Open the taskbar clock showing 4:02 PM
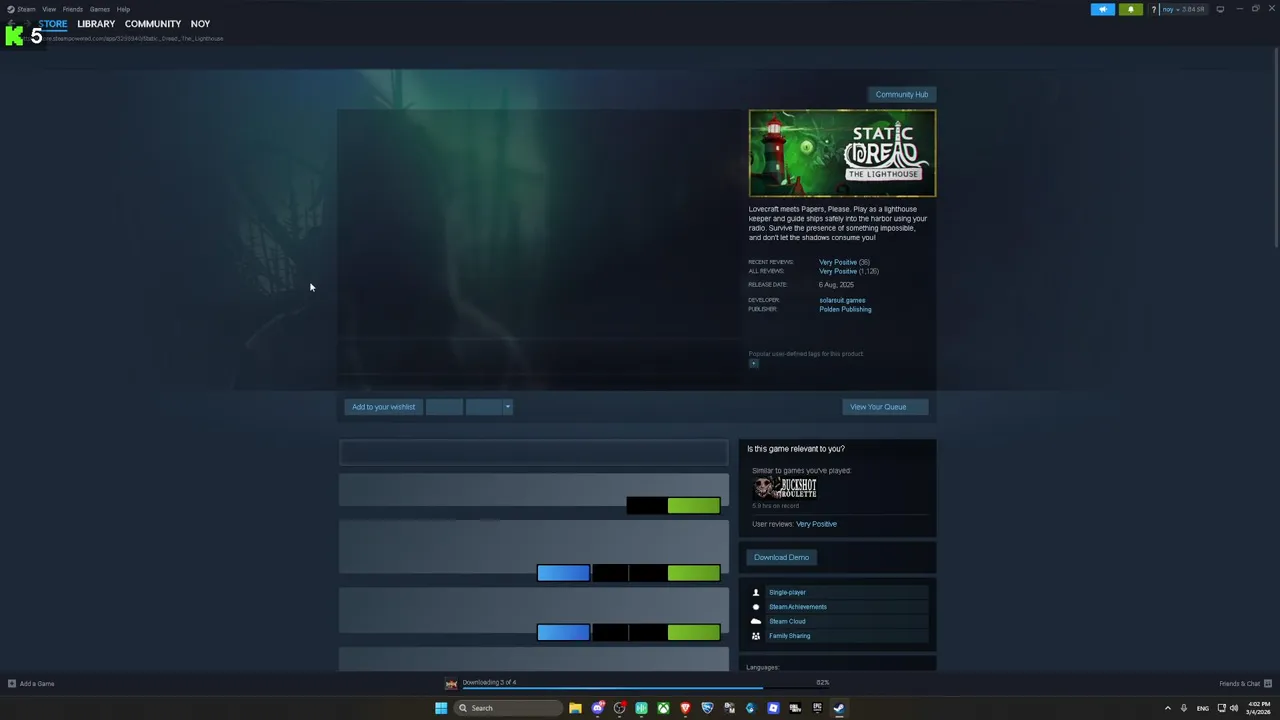Image resolution: width=1280 pixels, height=720 pixels. pos(1258,708)
